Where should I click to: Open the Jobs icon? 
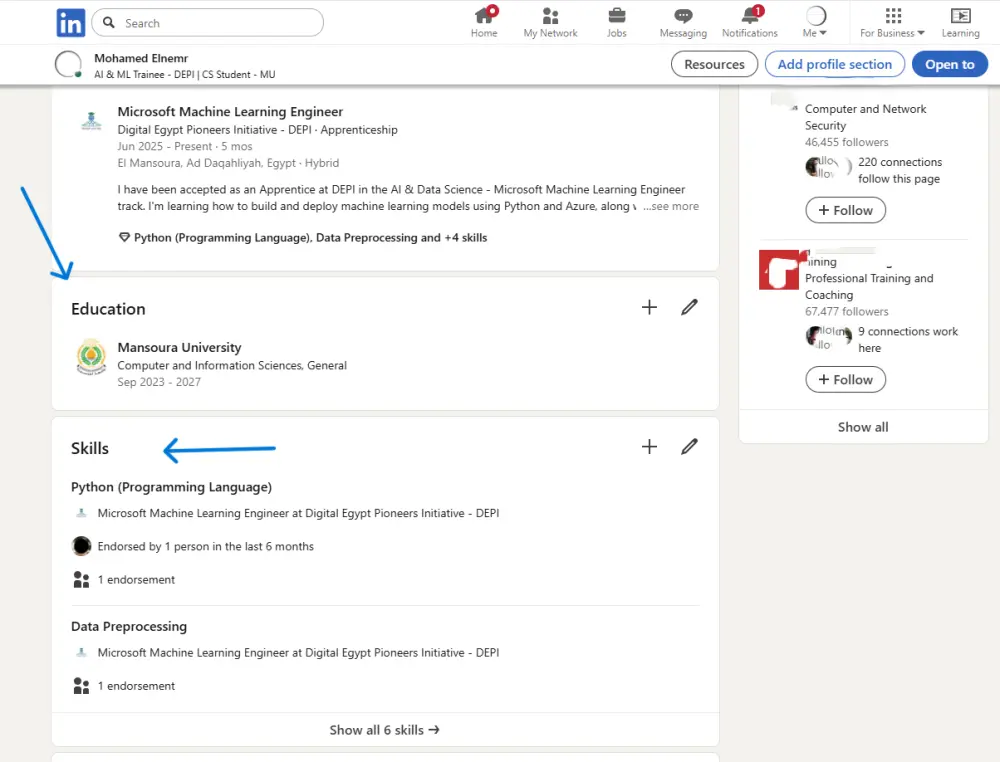click(x=616, y=20)
